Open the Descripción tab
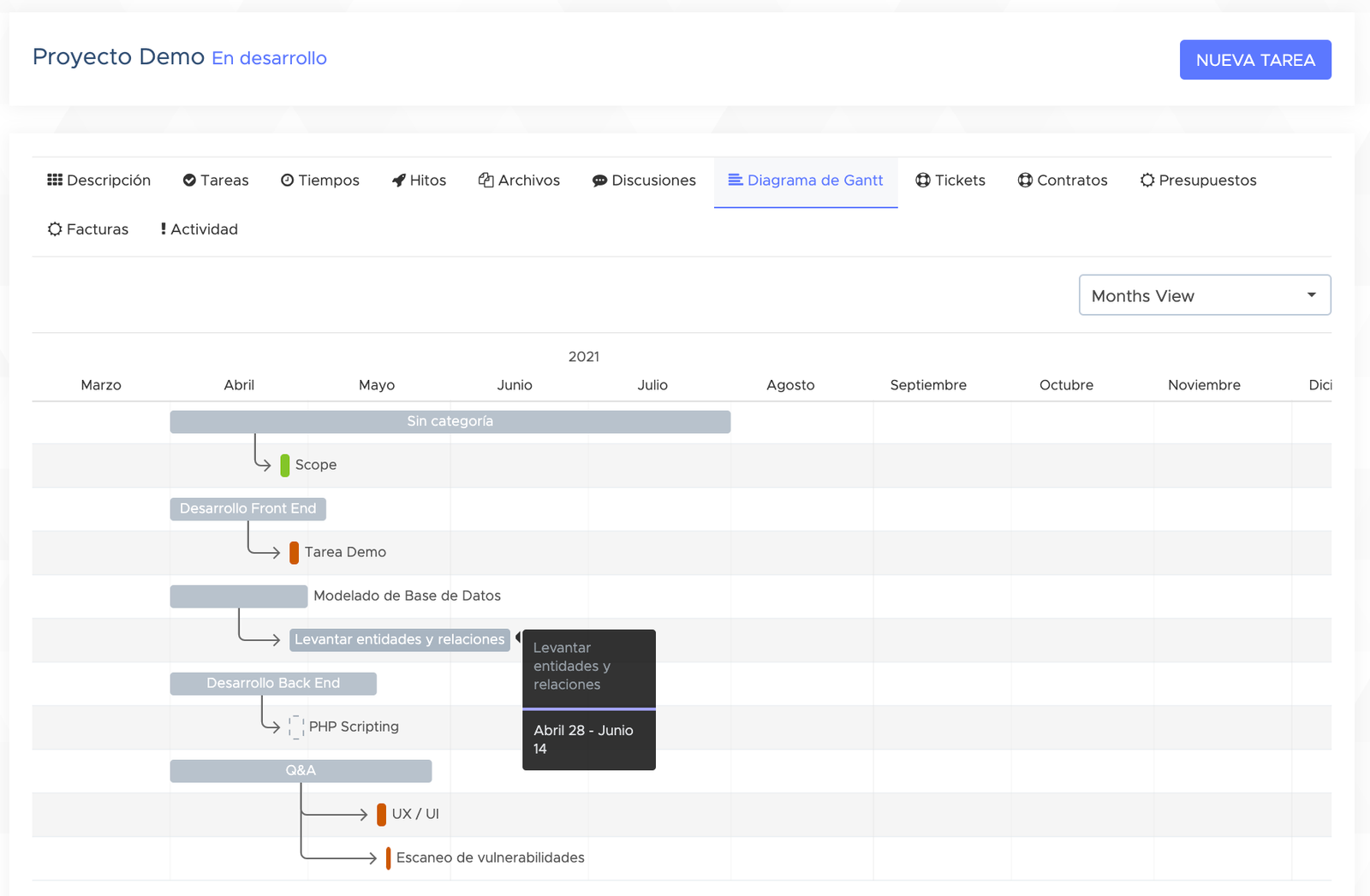This screenshot has width=1370, height=896. 99,181
